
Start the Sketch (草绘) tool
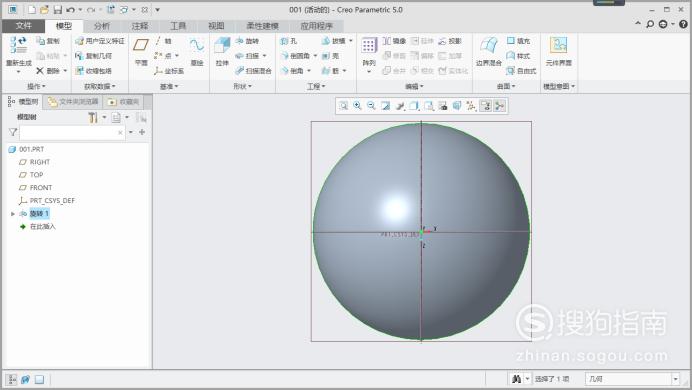click(x=197, y=52)
